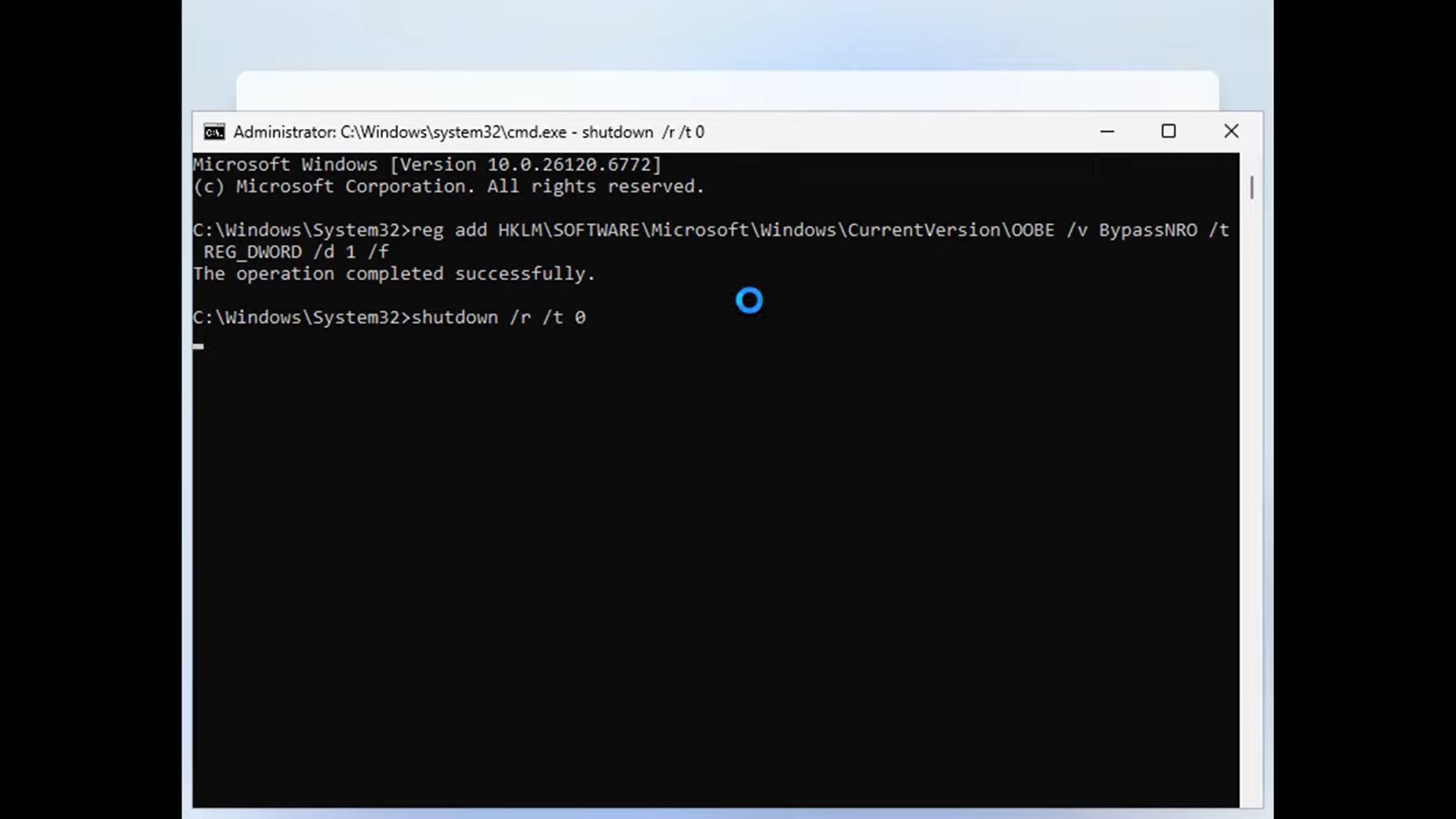Screen dimensions: 1456x819
Task: Click the Microsoft Windows version line
Action: [426, 164]
